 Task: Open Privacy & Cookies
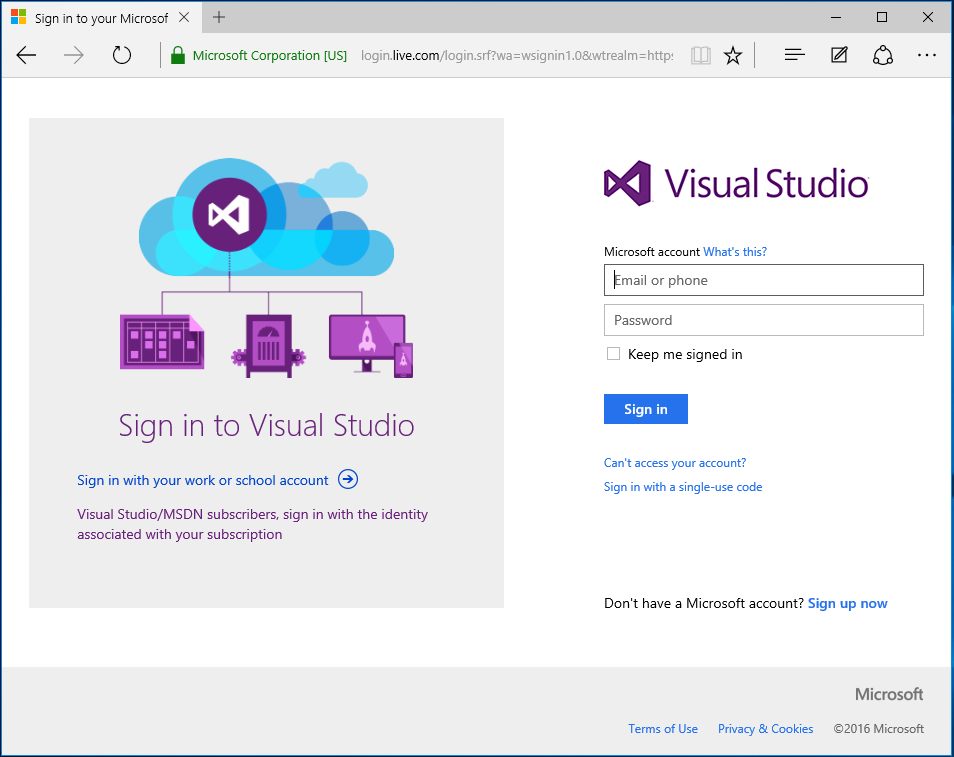765,728
